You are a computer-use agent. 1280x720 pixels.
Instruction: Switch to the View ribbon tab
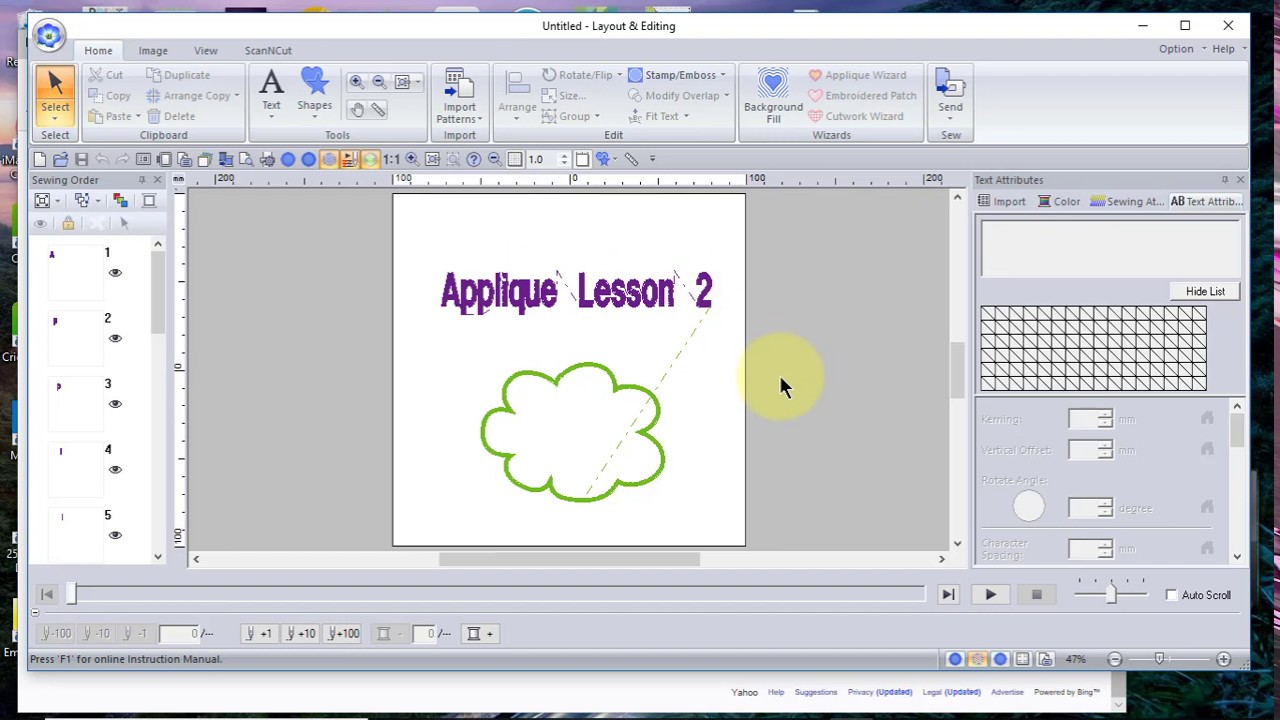click(205, 50)
